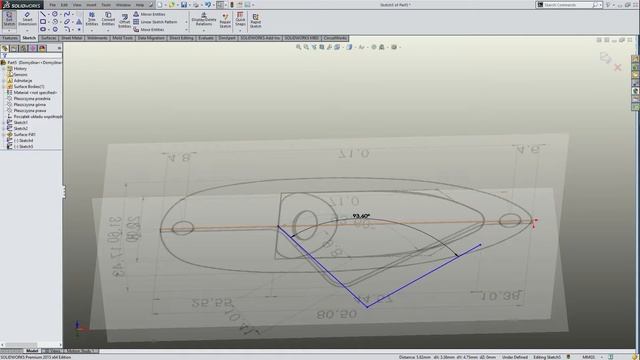Screen dimensions: 640x360
Task: Click Move Entities
Action: (x=149, y=29)
